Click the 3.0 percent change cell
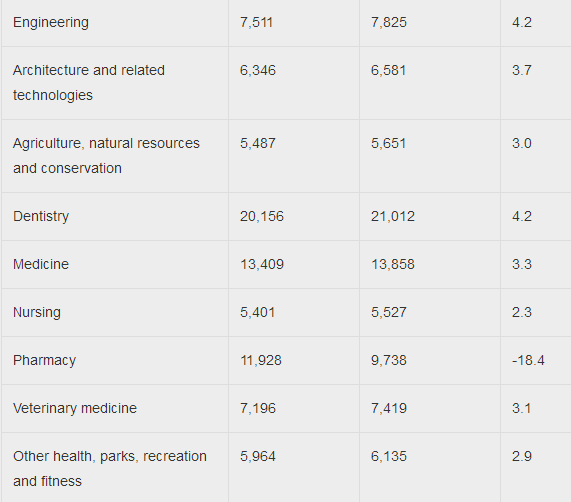The width and height of the screenshot is (571, 502). [x=522, y=143]
